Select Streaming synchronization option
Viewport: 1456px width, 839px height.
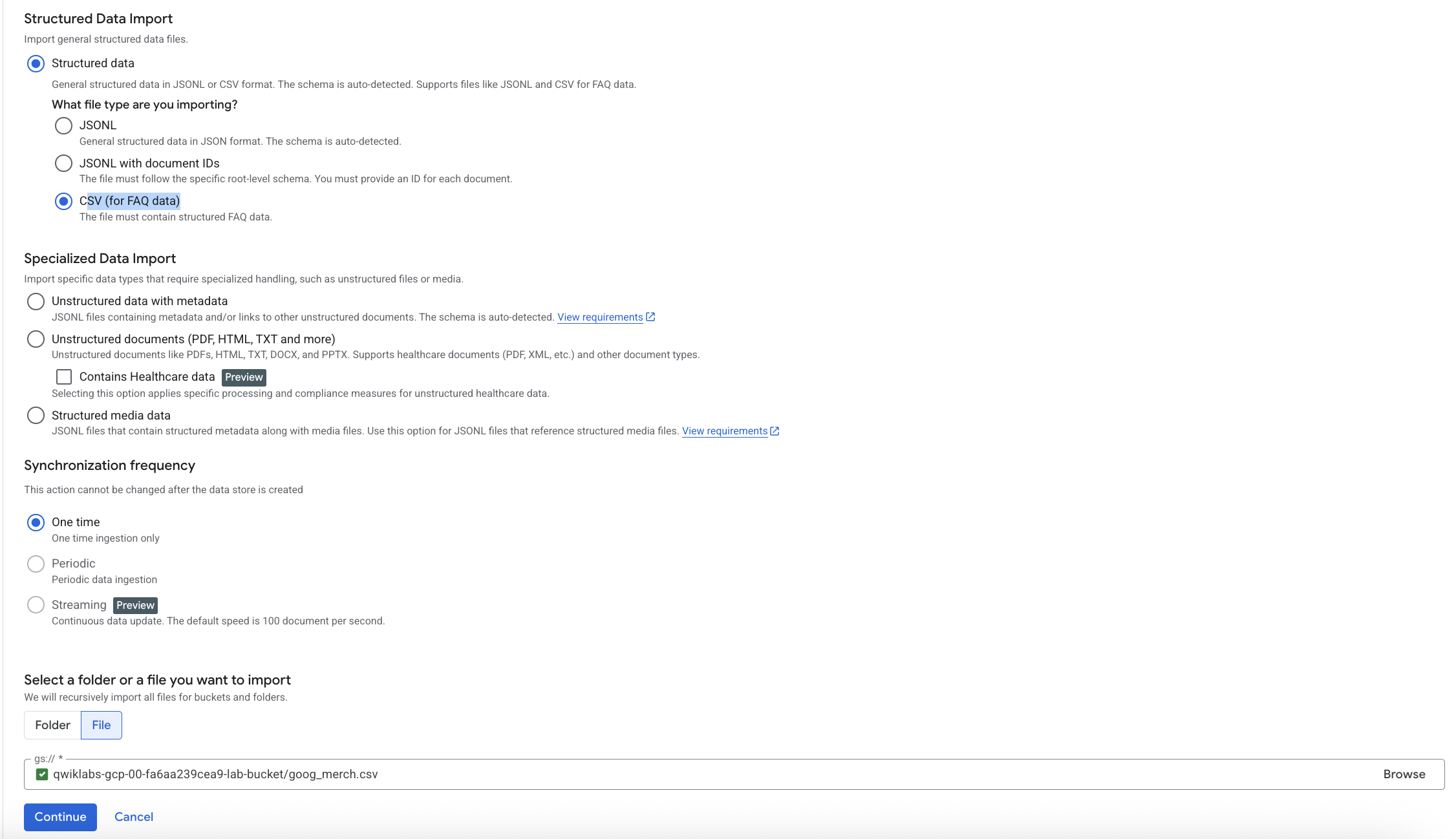coord(36,605)
